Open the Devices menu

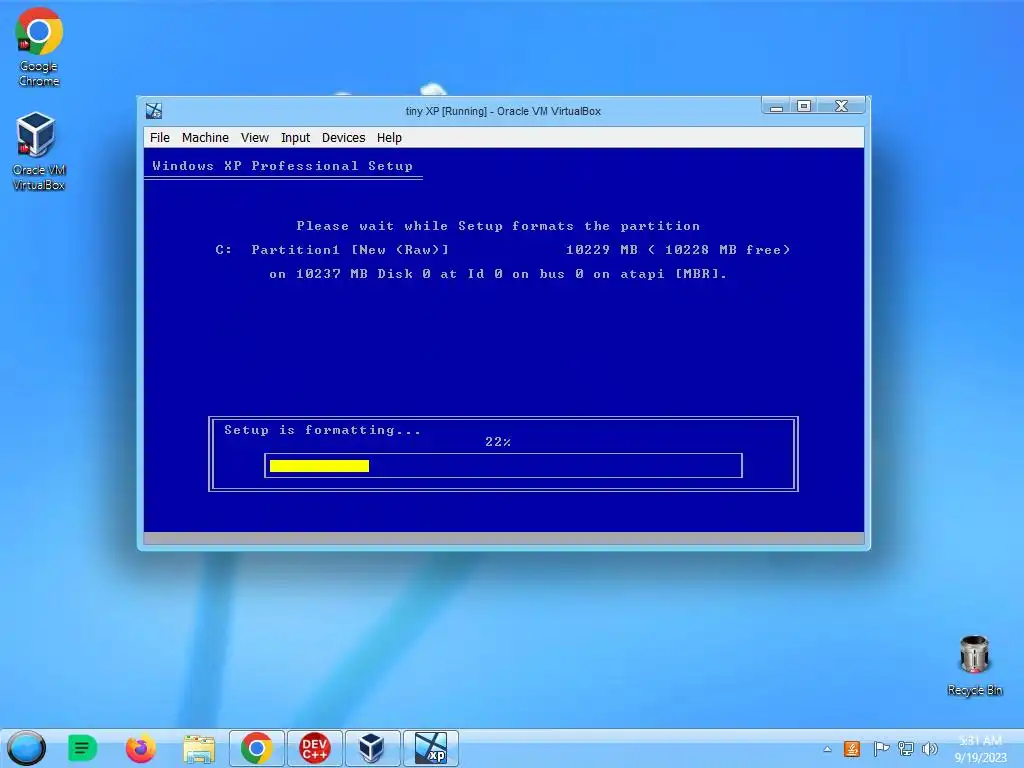coord(343,138)
